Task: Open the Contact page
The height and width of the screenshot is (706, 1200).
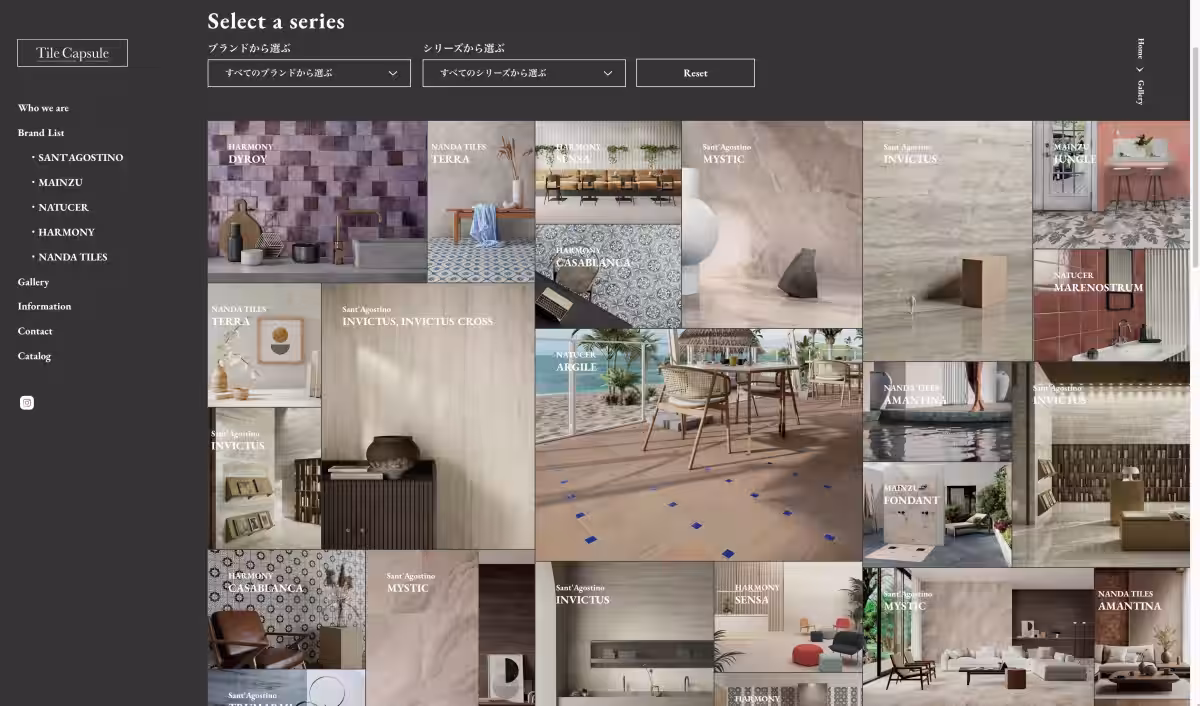Action: (35, 331)
